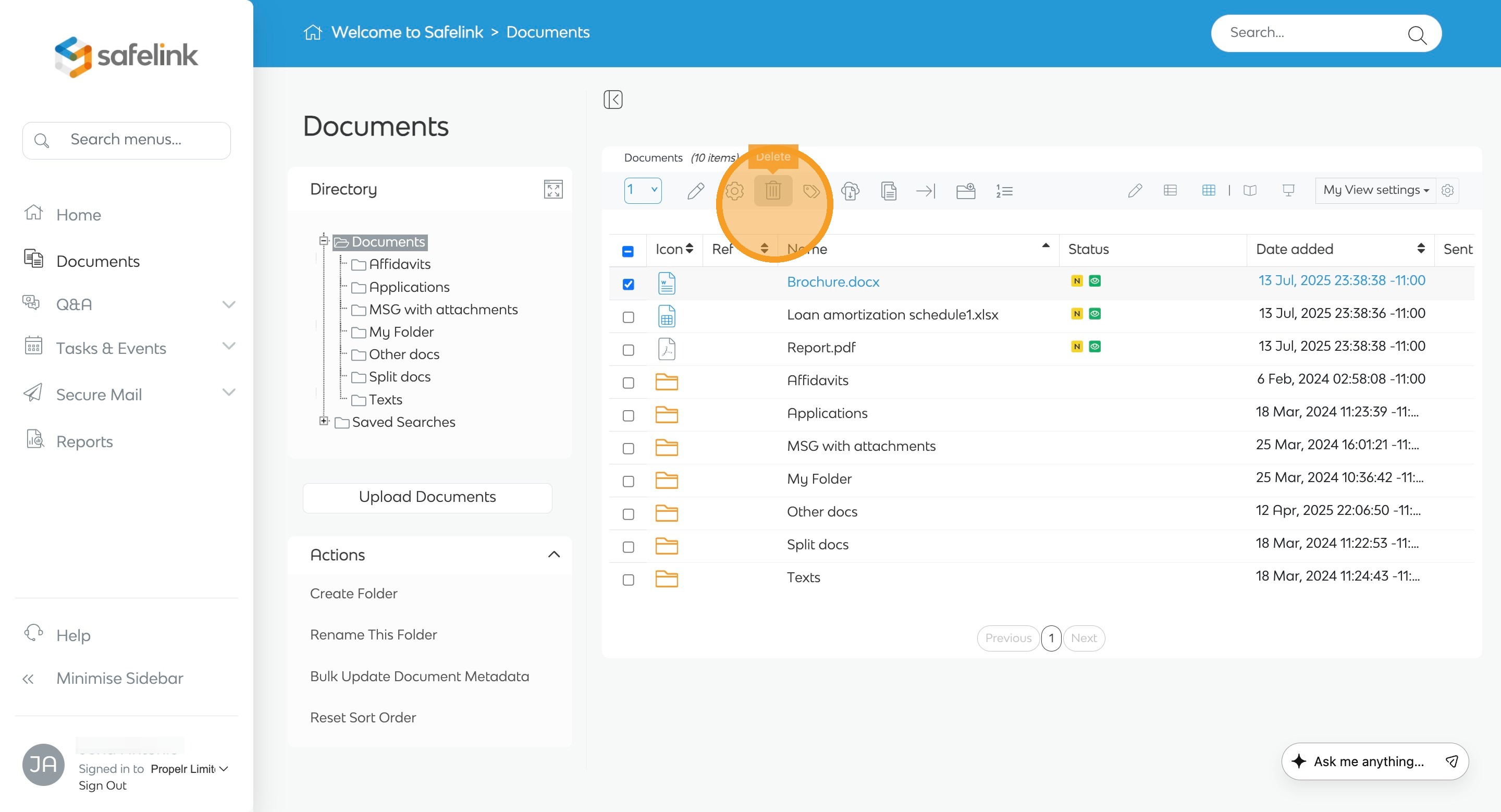The width and height of the screenshot is (1501, 812).
Task: Toggle the select-all header checkbox
Action: pyautogui.click(x=628, y=251)
